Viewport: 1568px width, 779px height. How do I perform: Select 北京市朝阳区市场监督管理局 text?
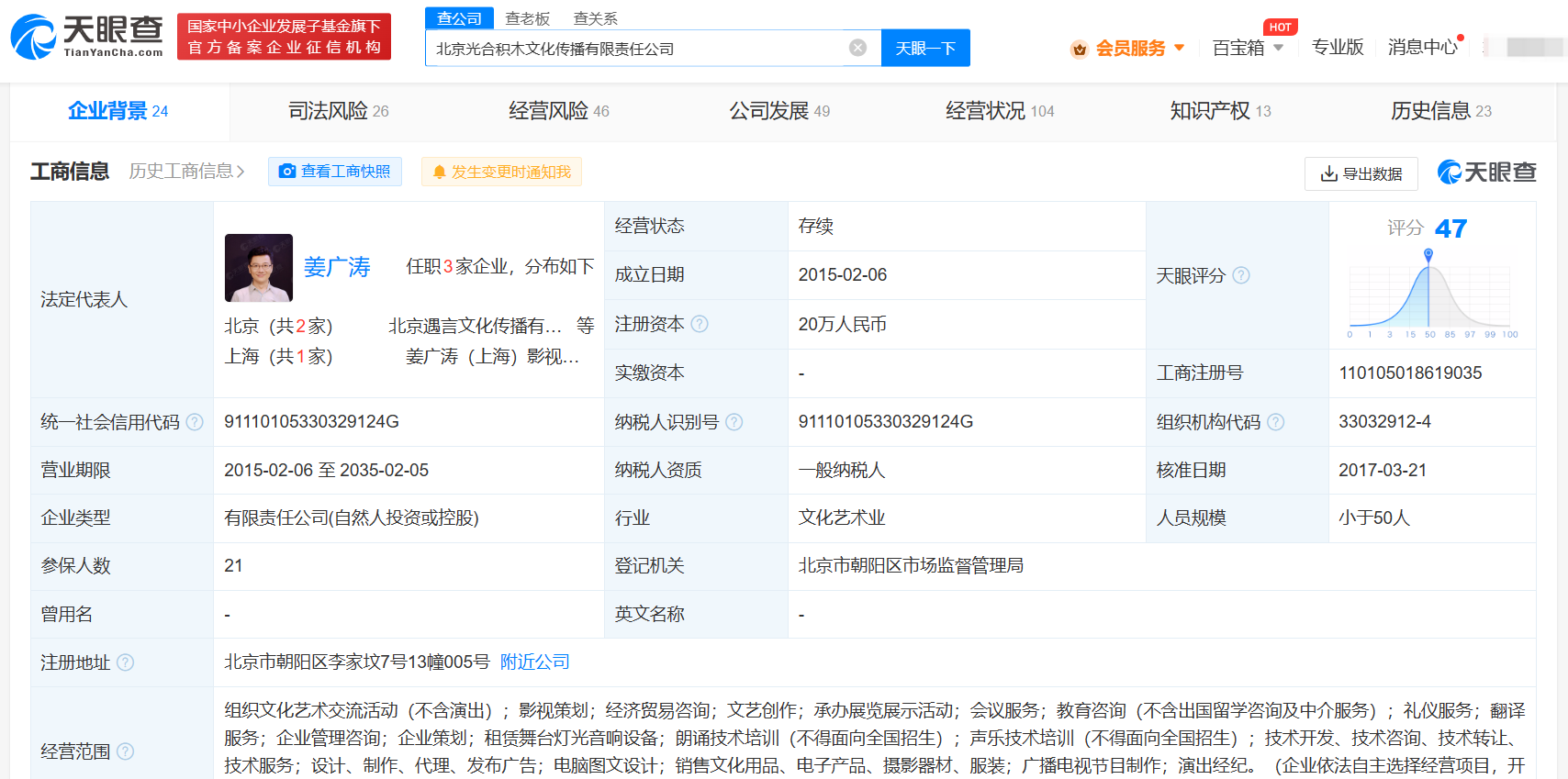[911, 566]
